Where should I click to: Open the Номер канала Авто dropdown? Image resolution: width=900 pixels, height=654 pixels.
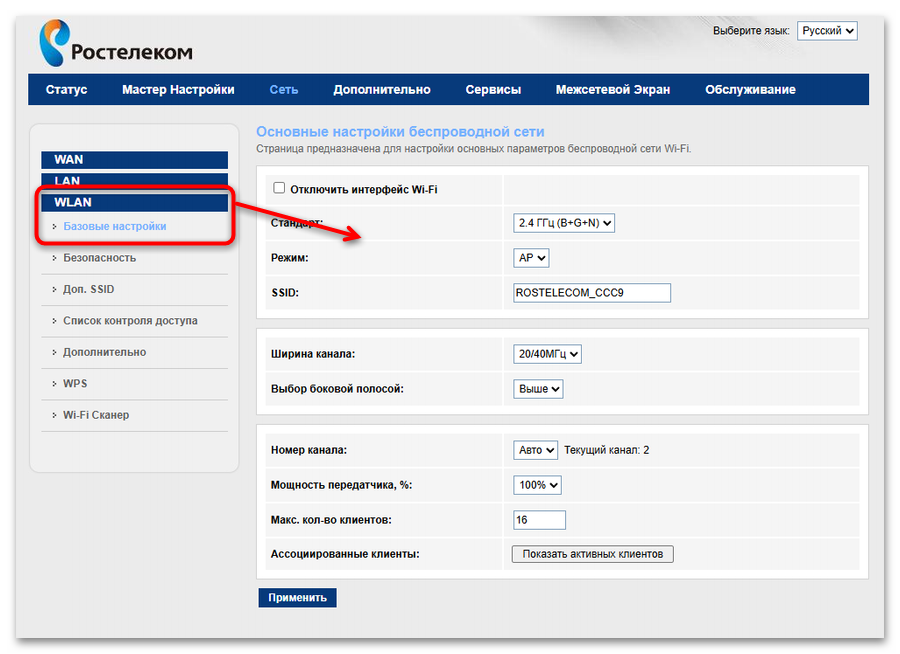535,450
